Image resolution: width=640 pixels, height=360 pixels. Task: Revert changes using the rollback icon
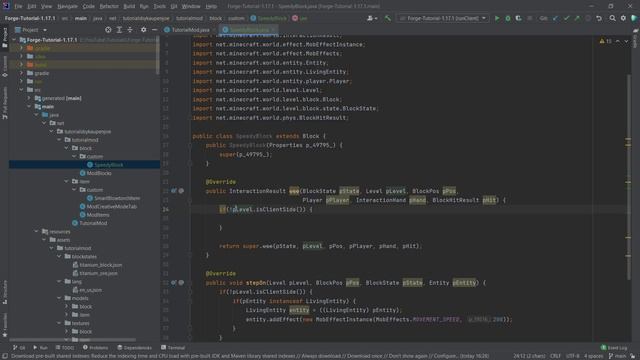point(599,18)
